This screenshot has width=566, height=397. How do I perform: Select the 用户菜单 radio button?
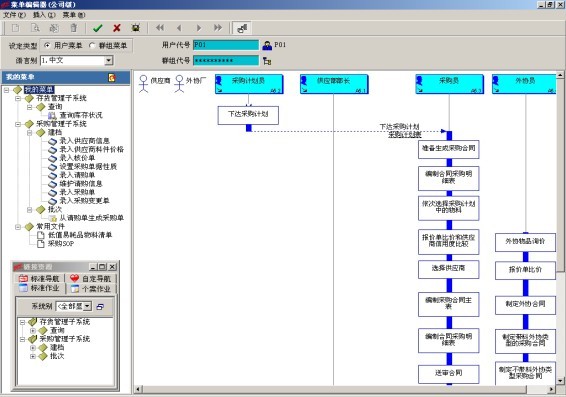(47, 45)
